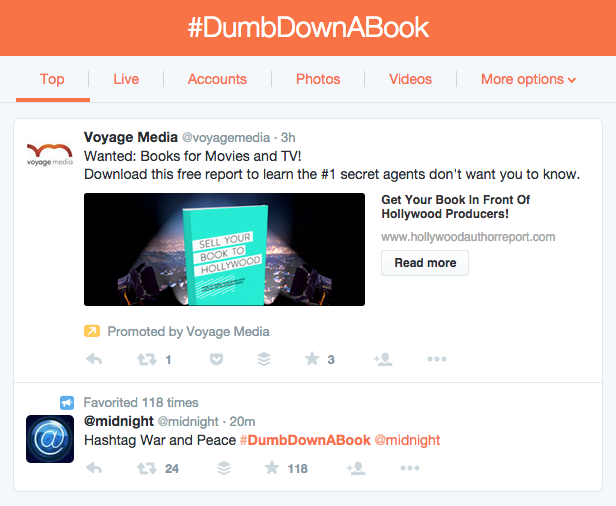The width and height of the screenshot is (616, 506).
Task: Click the Promoted arrow badge icon
Action: coord(92,331)
